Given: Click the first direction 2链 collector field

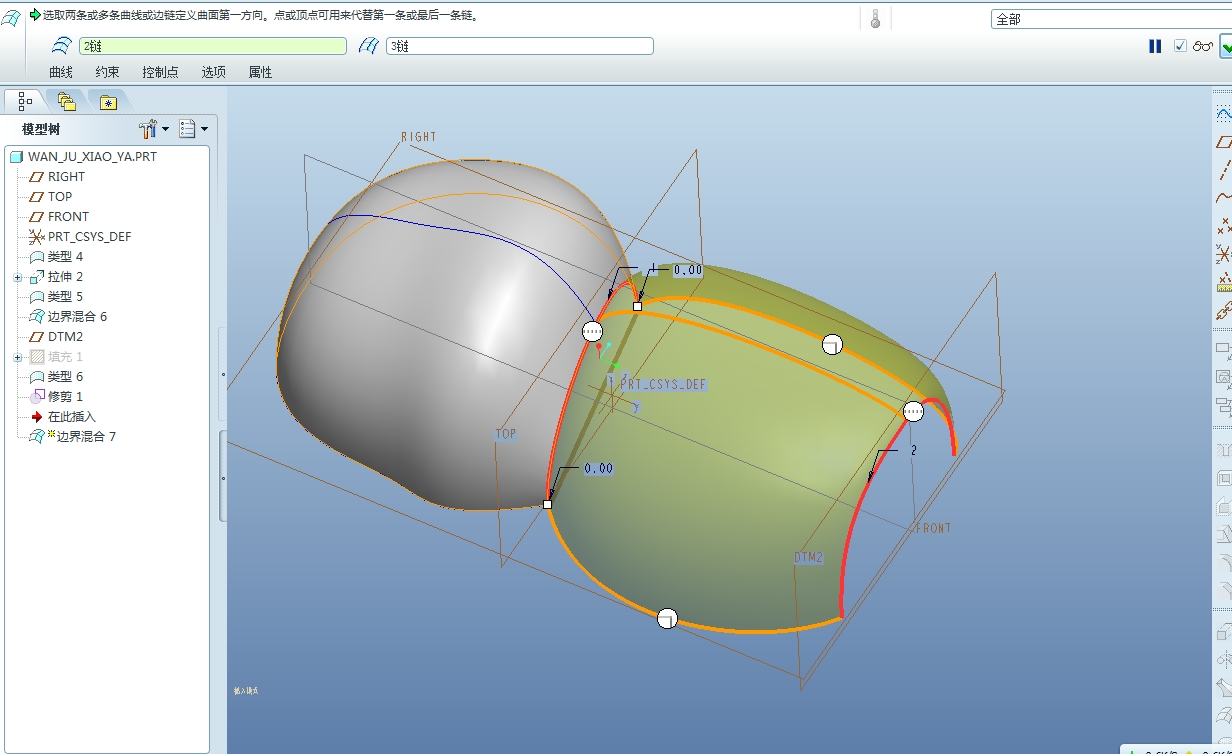Looking at the screenshot, I should tap(213, 46).
